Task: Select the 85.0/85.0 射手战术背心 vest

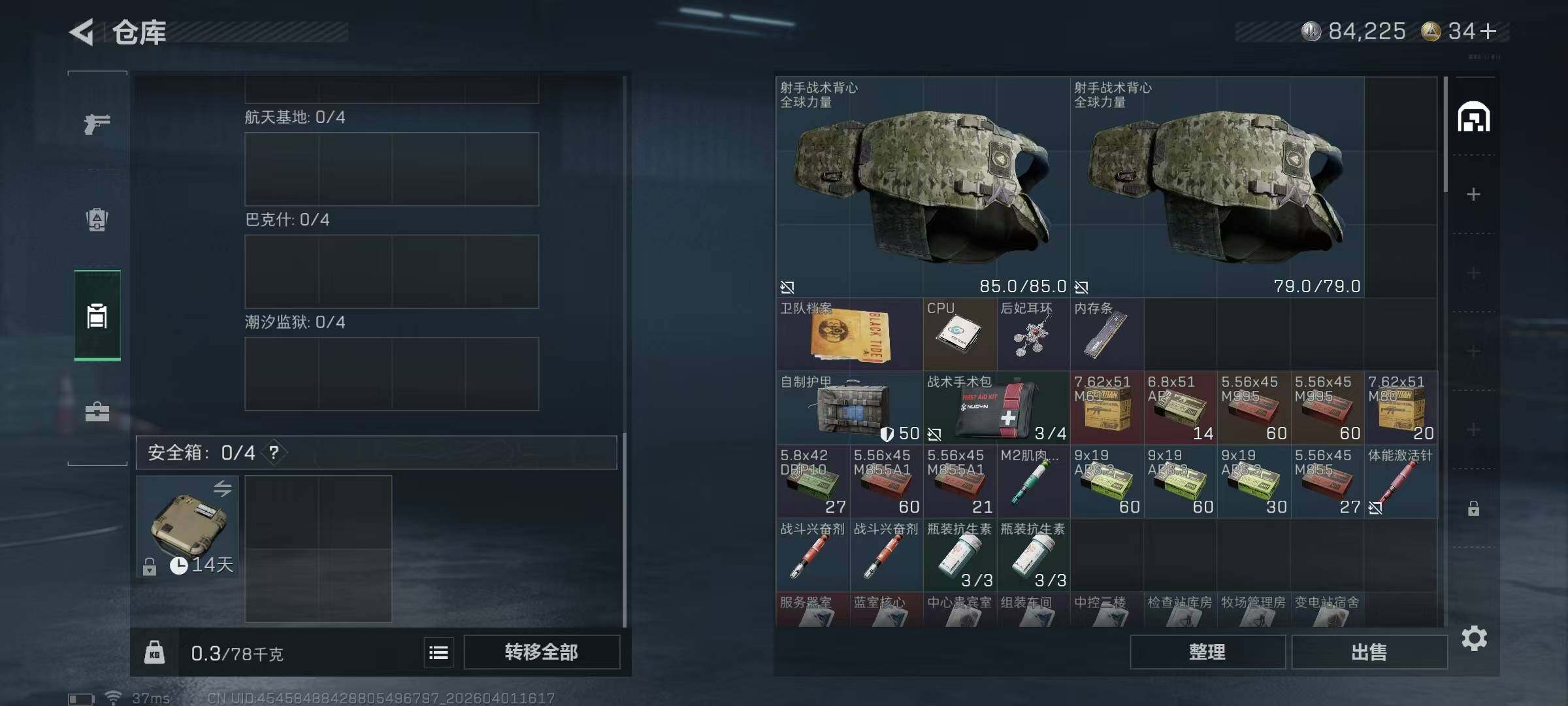Action: coord(923,187)
